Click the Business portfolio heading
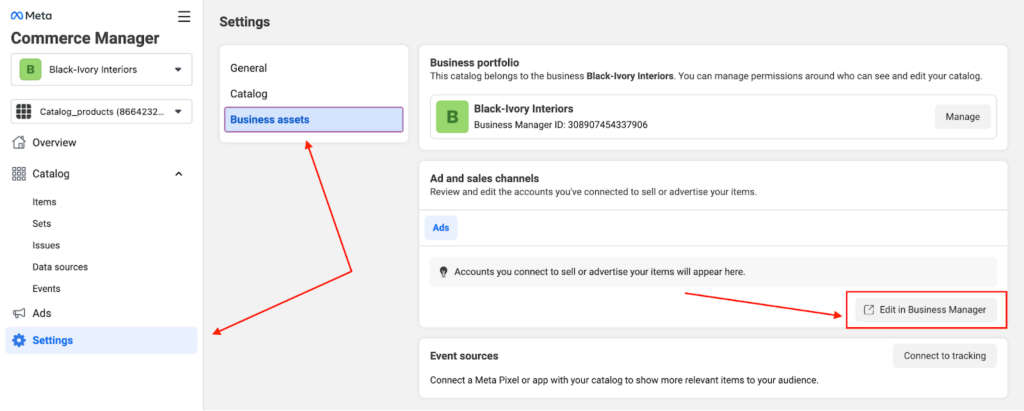This screenshot has height=411, width=1024. click(475, 63)
